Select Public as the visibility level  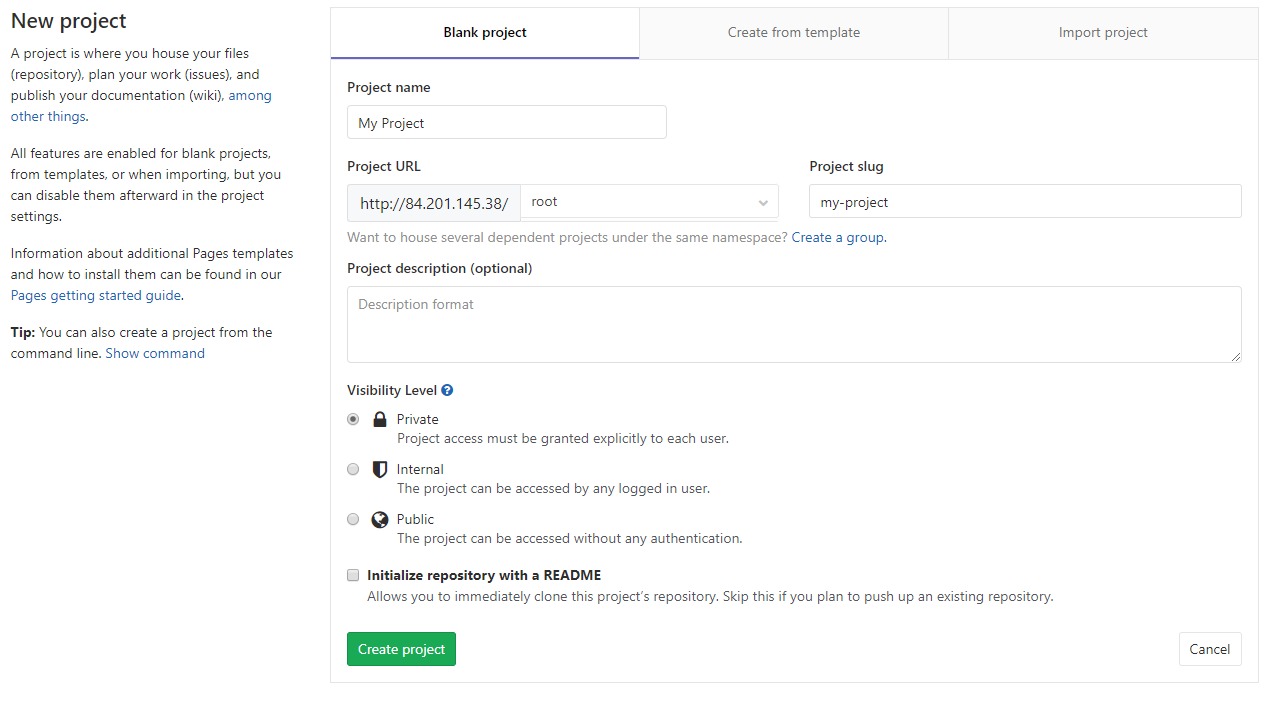pos(352,518)
